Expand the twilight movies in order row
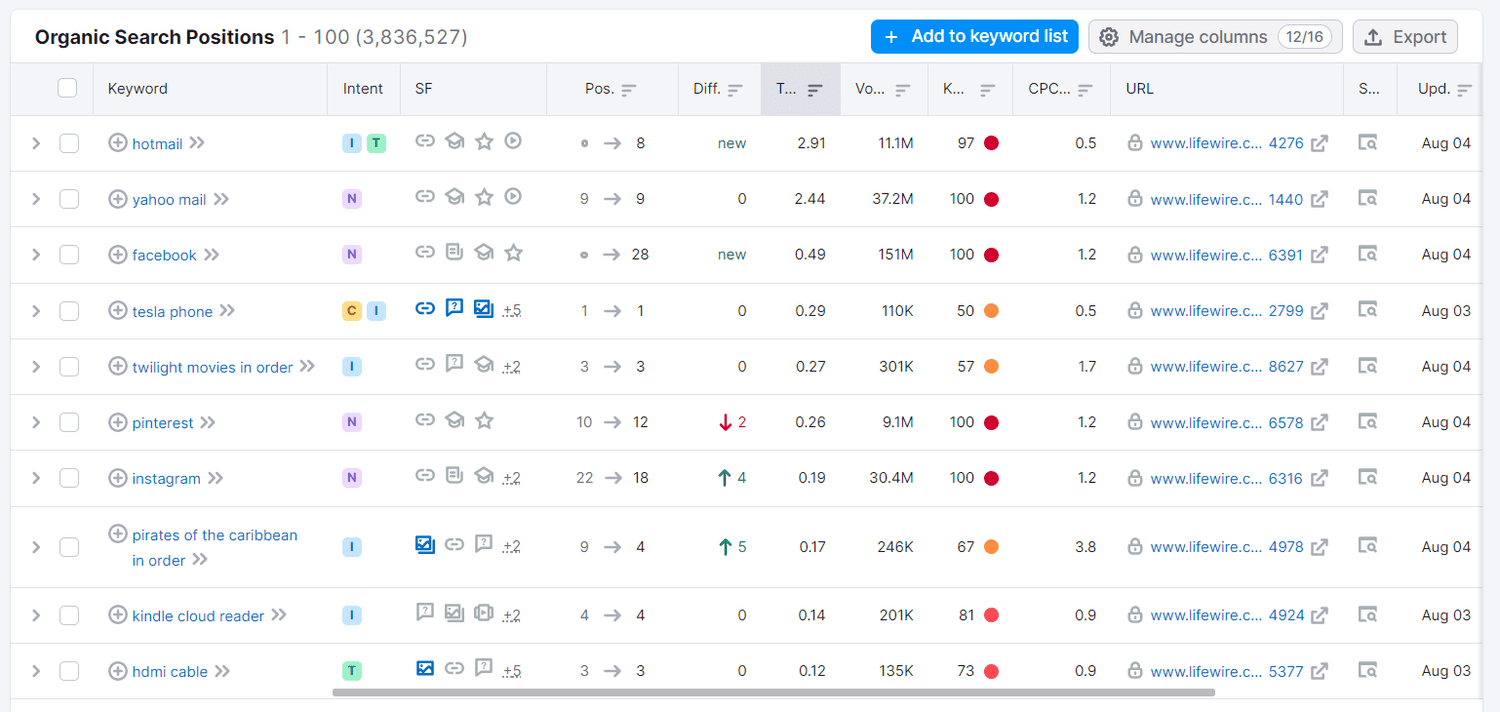Viewport: 1500px width, 712px height. (x=36, y=367)
